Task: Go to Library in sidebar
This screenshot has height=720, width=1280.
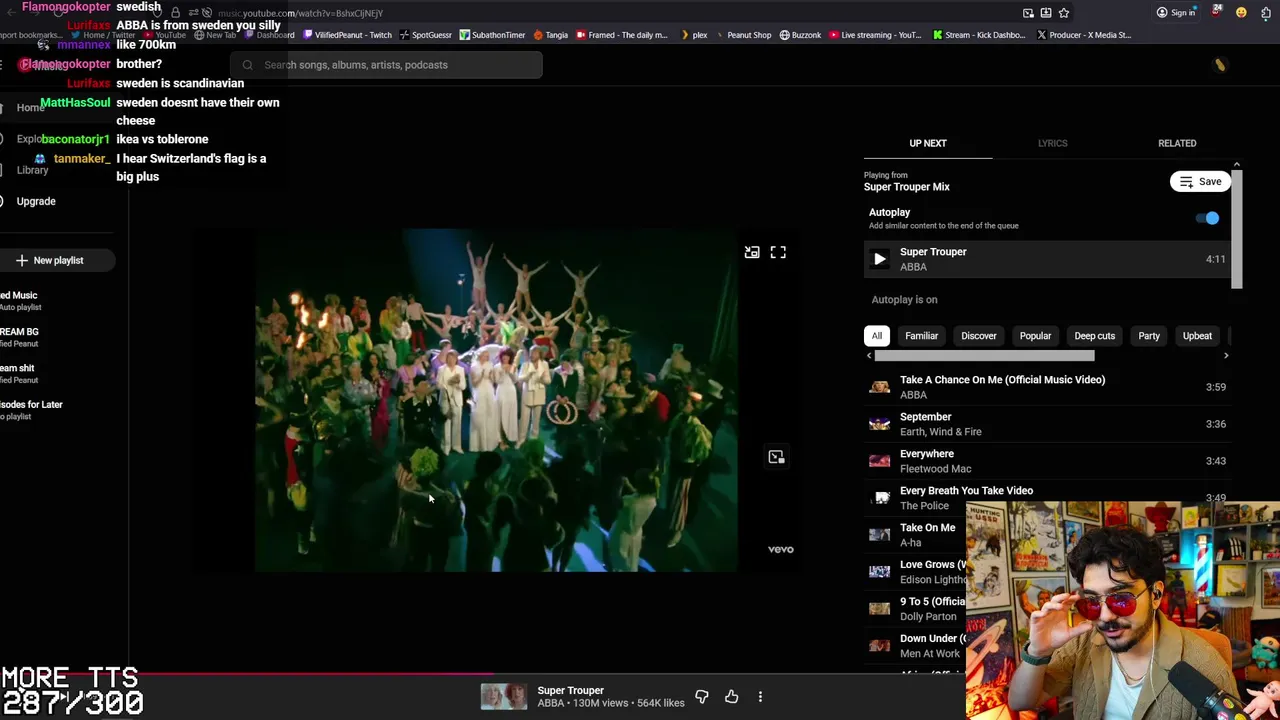Action: 32,170
